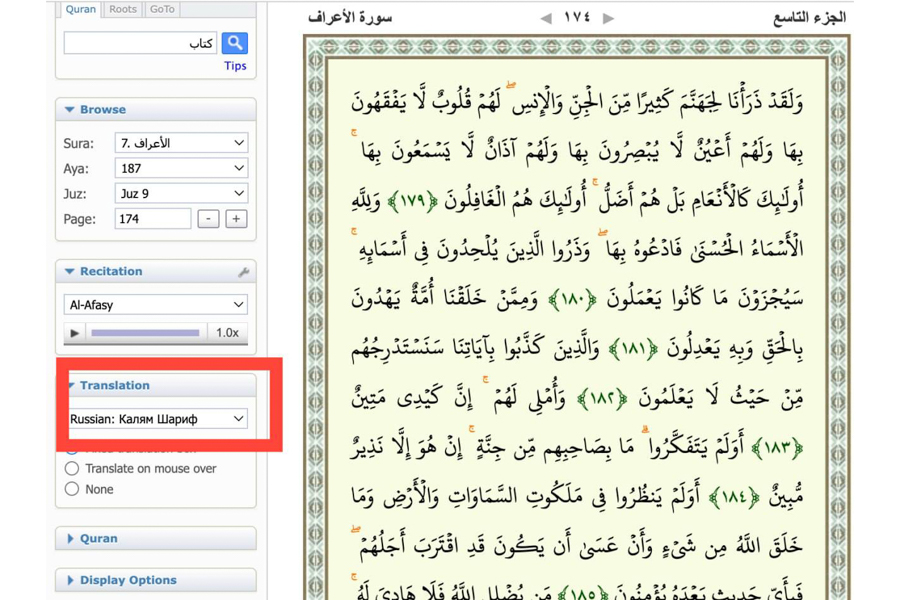This screenshot has height=600, width=900.
Task: Select Translate on mouse over option
Action: coord(72,469)
